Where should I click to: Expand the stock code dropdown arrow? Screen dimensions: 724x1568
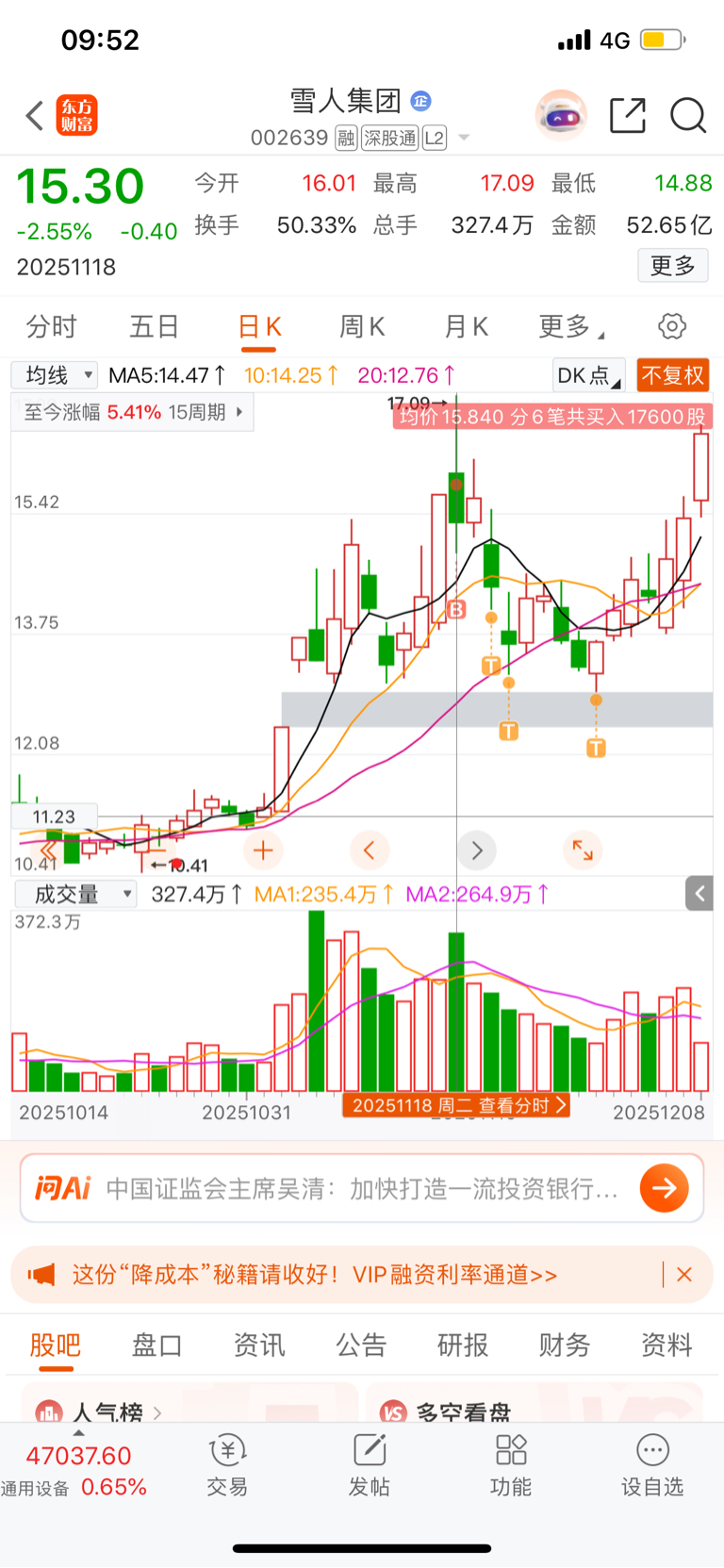pos(464,138)
